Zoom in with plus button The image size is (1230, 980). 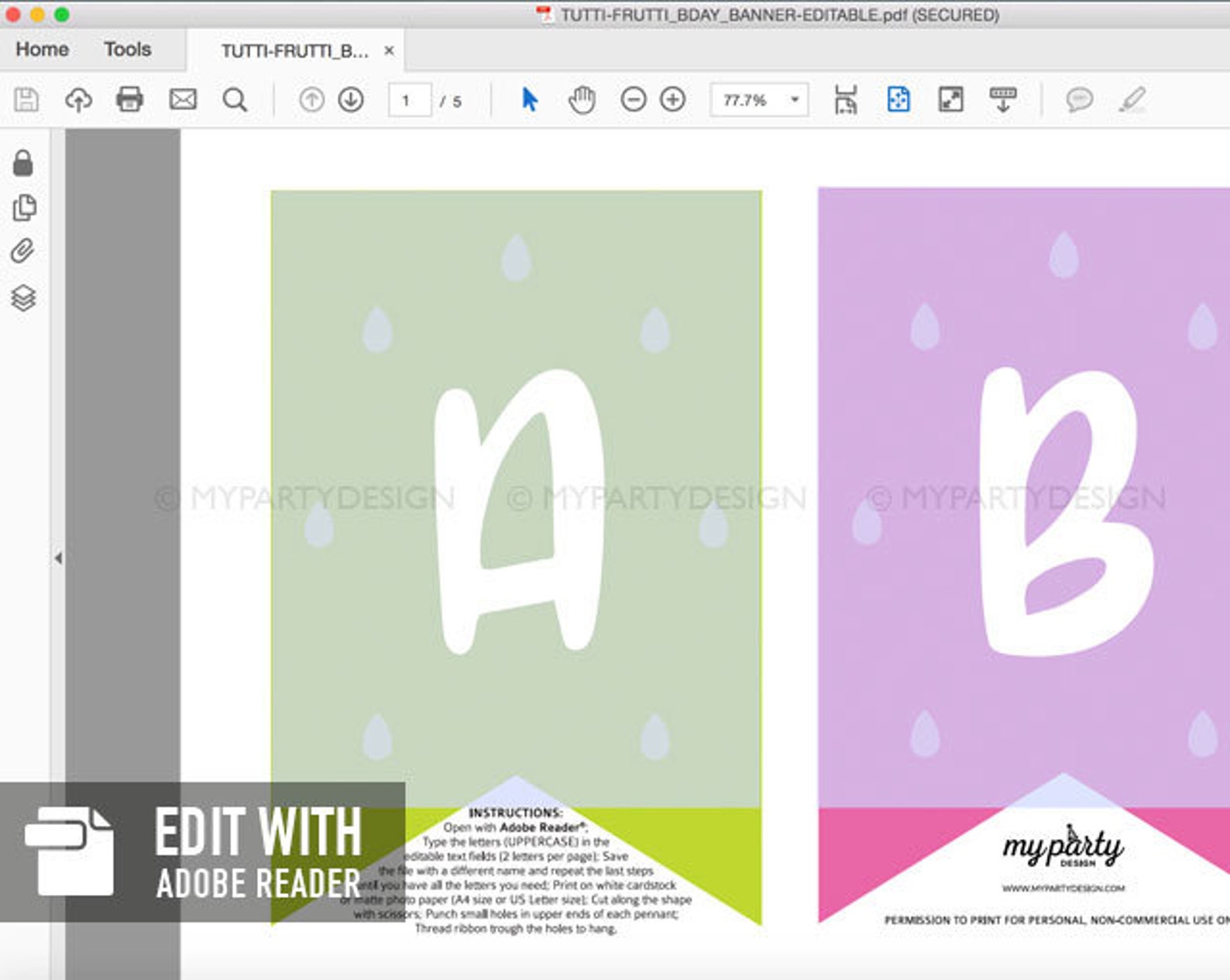click(x=672, y=100)
